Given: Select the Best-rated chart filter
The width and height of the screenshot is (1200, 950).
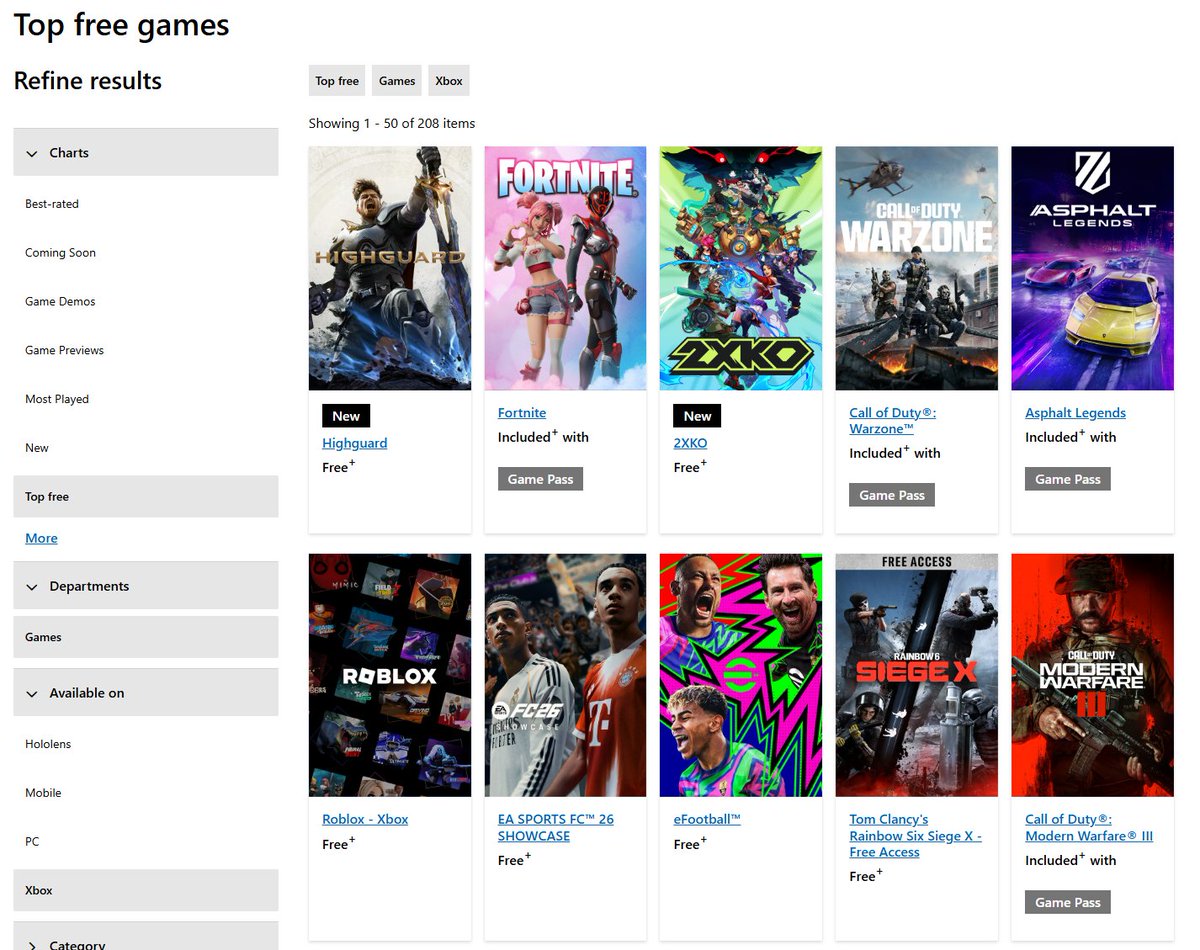Looking at the screenshot, I should coord(52,204).
